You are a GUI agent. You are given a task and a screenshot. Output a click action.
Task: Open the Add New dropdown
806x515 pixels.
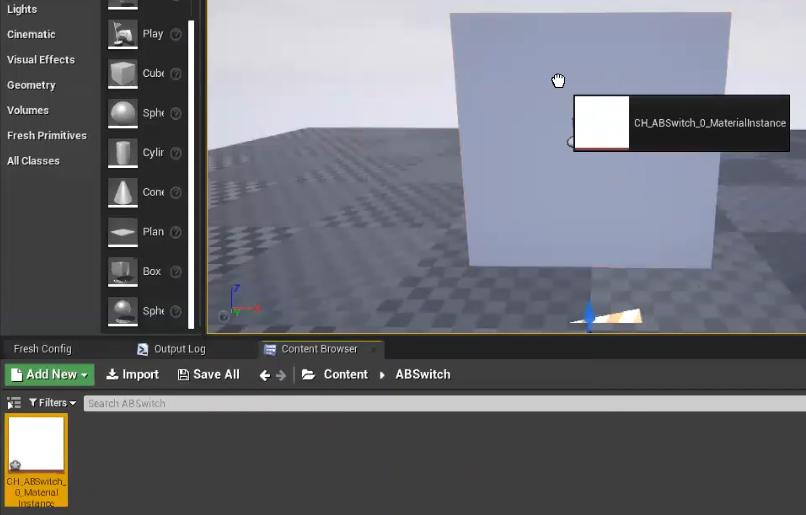(50, 374)
